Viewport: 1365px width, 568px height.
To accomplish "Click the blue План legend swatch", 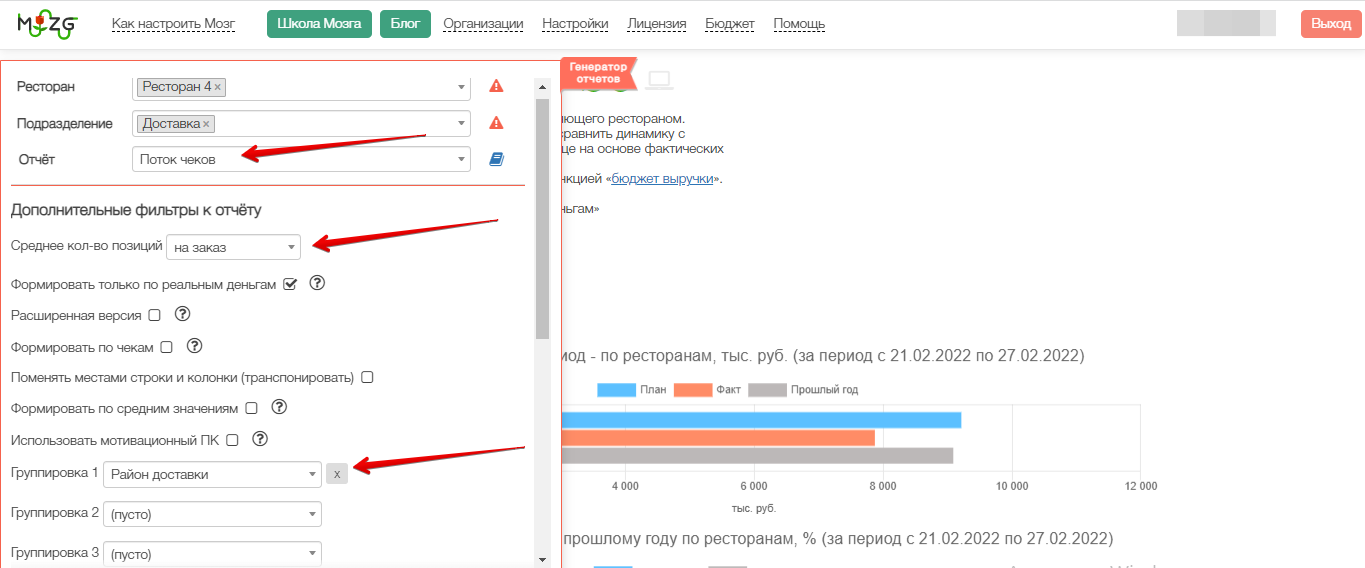I will pos(617,390).
